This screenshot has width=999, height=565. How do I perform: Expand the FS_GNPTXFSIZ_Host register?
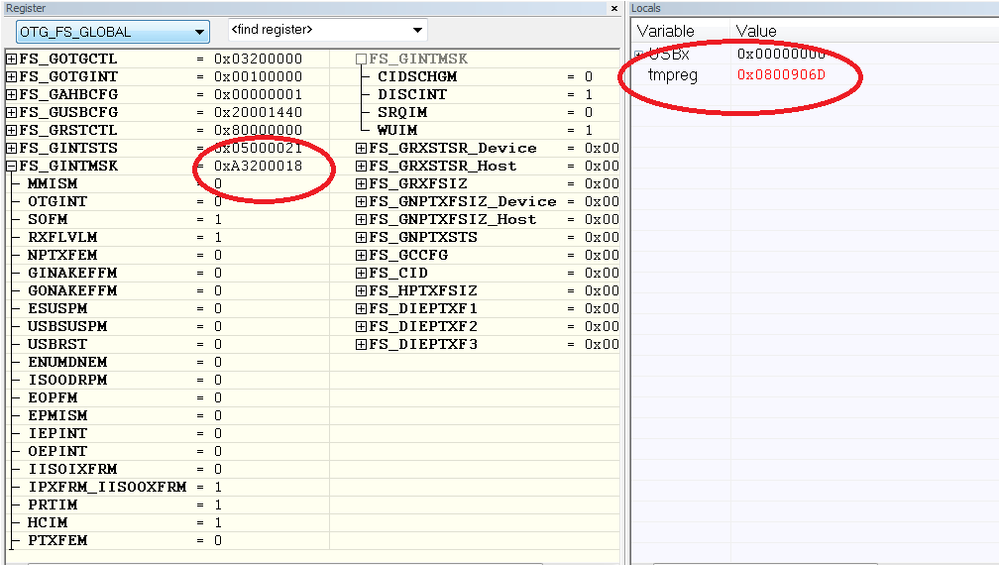pos(361,219)
